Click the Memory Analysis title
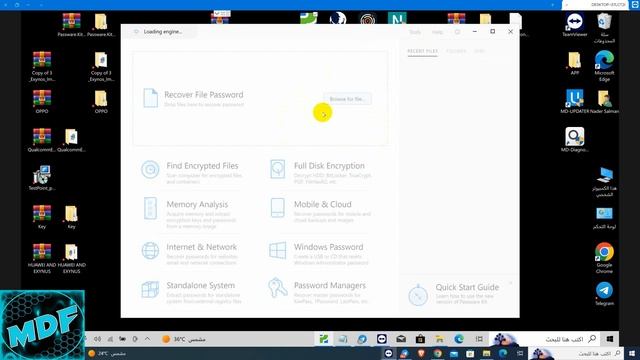 (x=197, y=204)
